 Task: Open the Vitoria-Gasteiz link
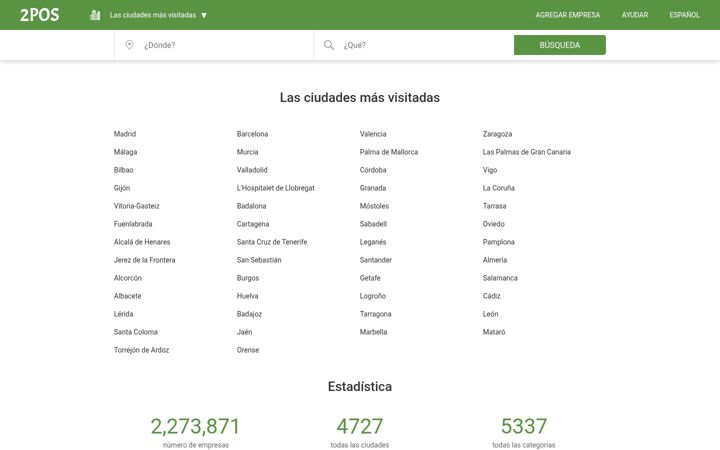(137, 206)
